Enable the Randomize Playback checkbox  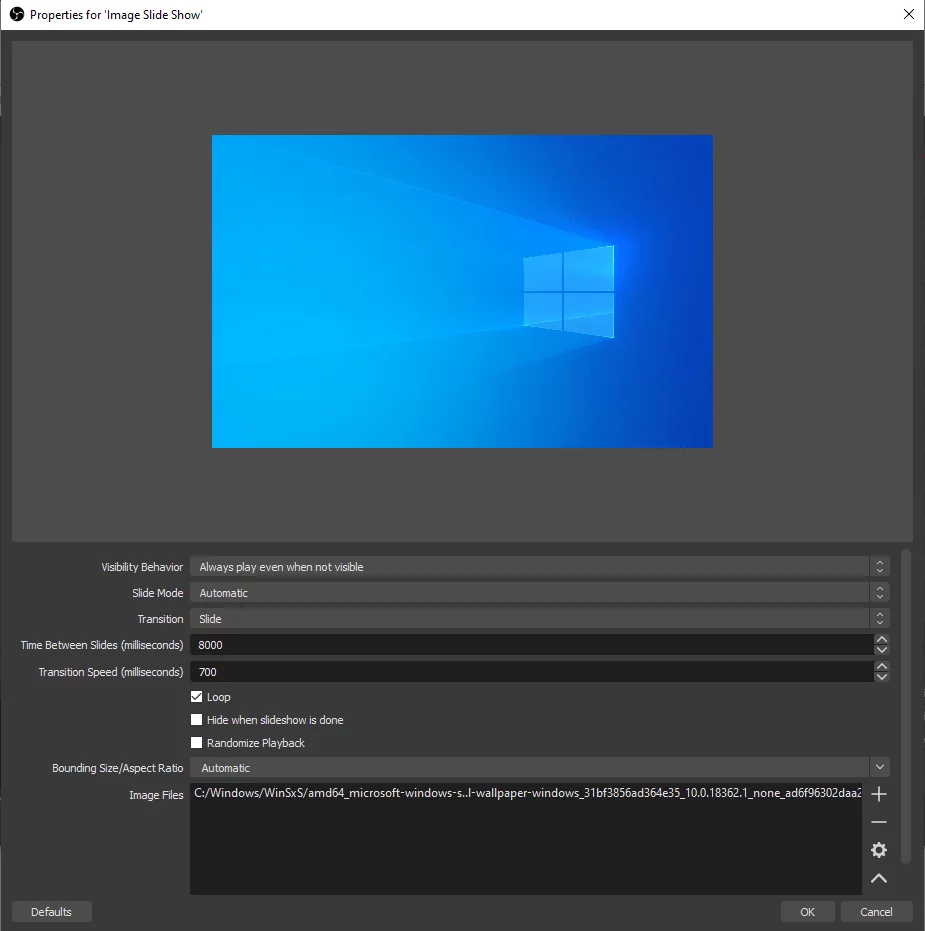click(x=197, y=743)
